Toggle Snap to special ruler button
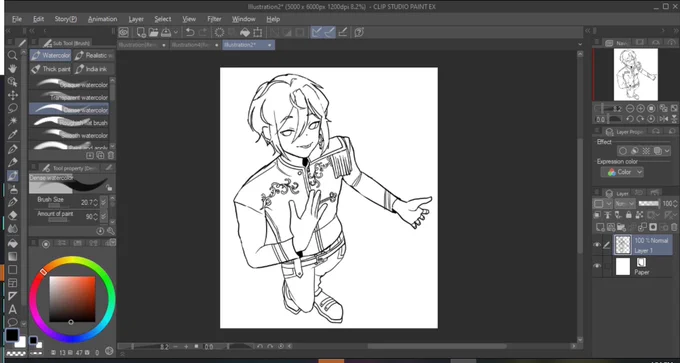680x363 pixels. [330, 32]
